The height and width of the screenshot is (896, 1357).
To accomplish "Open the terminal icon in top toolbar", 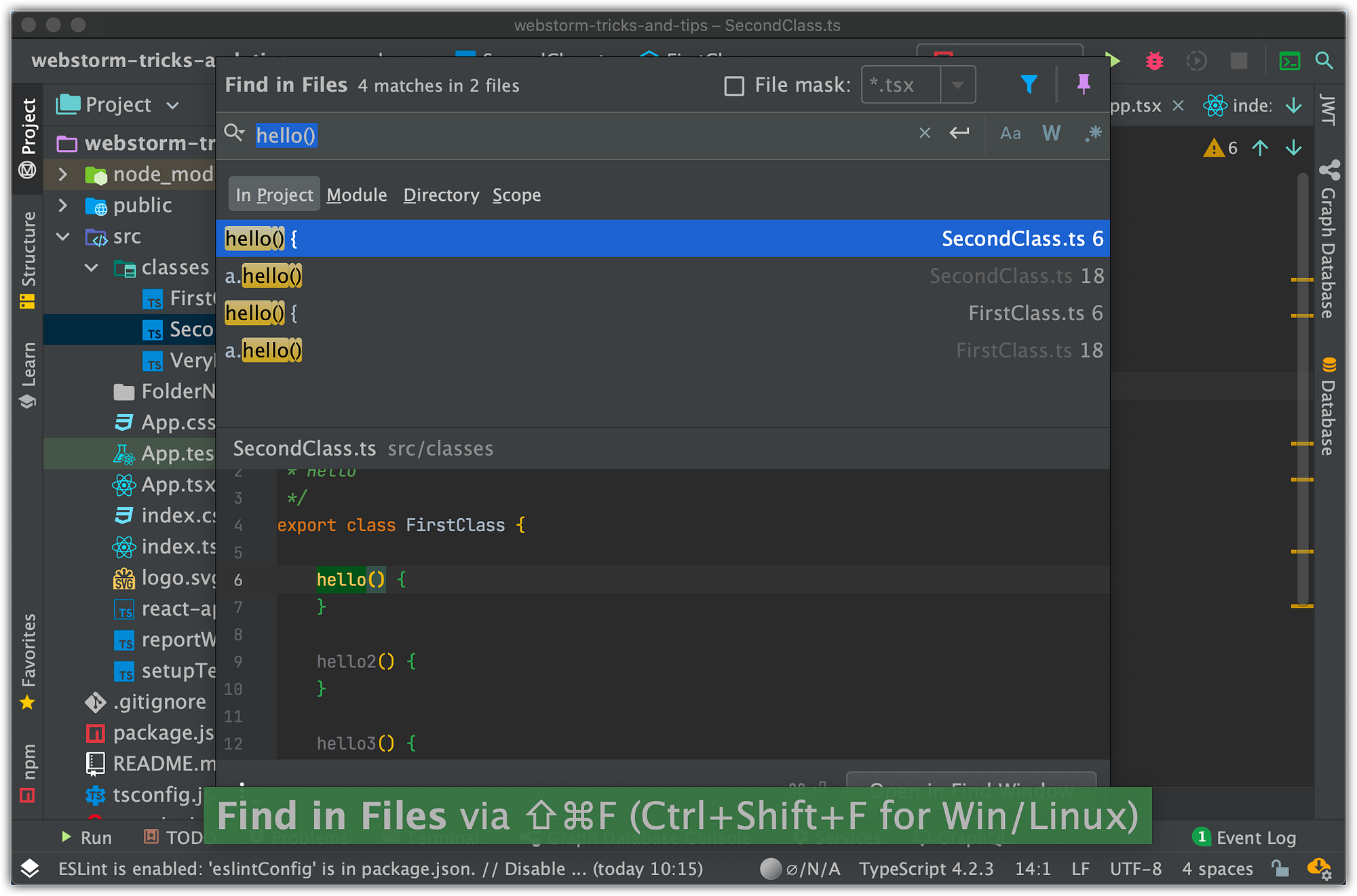I will [1289, 61].
